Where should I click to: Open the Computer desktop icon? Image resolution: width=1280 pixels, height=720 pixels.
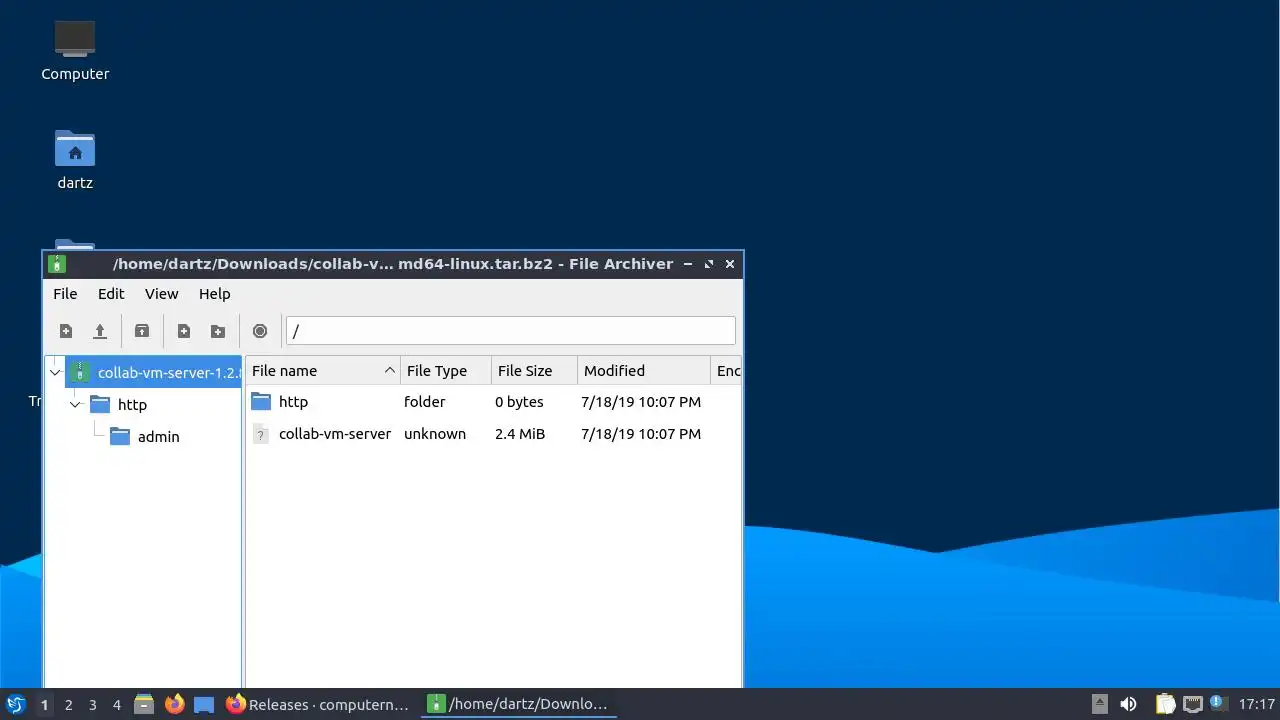pos(75,50)
